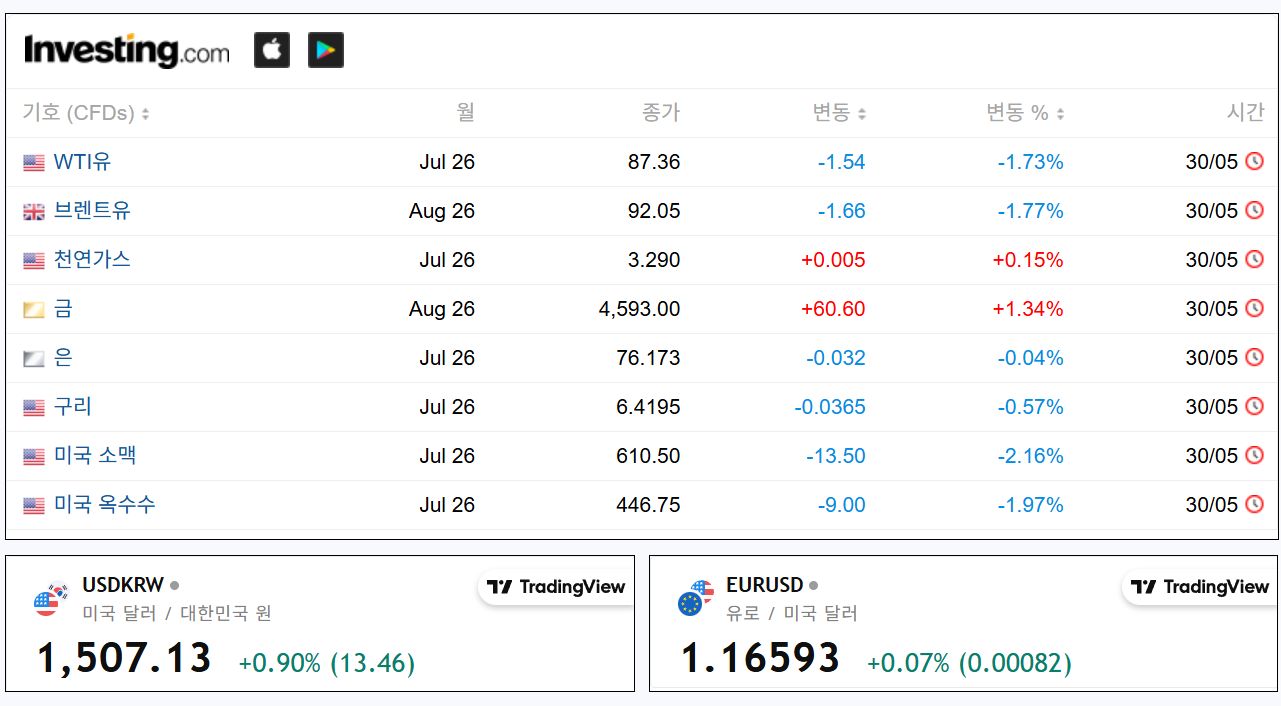
Task: Click the US flag beside 미국 소맥
Action: pos(34,457)
